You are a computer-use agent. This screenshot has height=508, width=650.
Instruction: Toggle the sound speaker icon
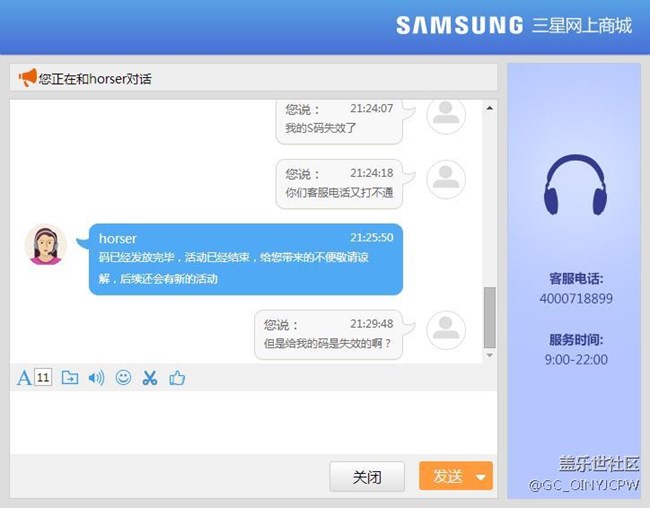tap(96, 378)
